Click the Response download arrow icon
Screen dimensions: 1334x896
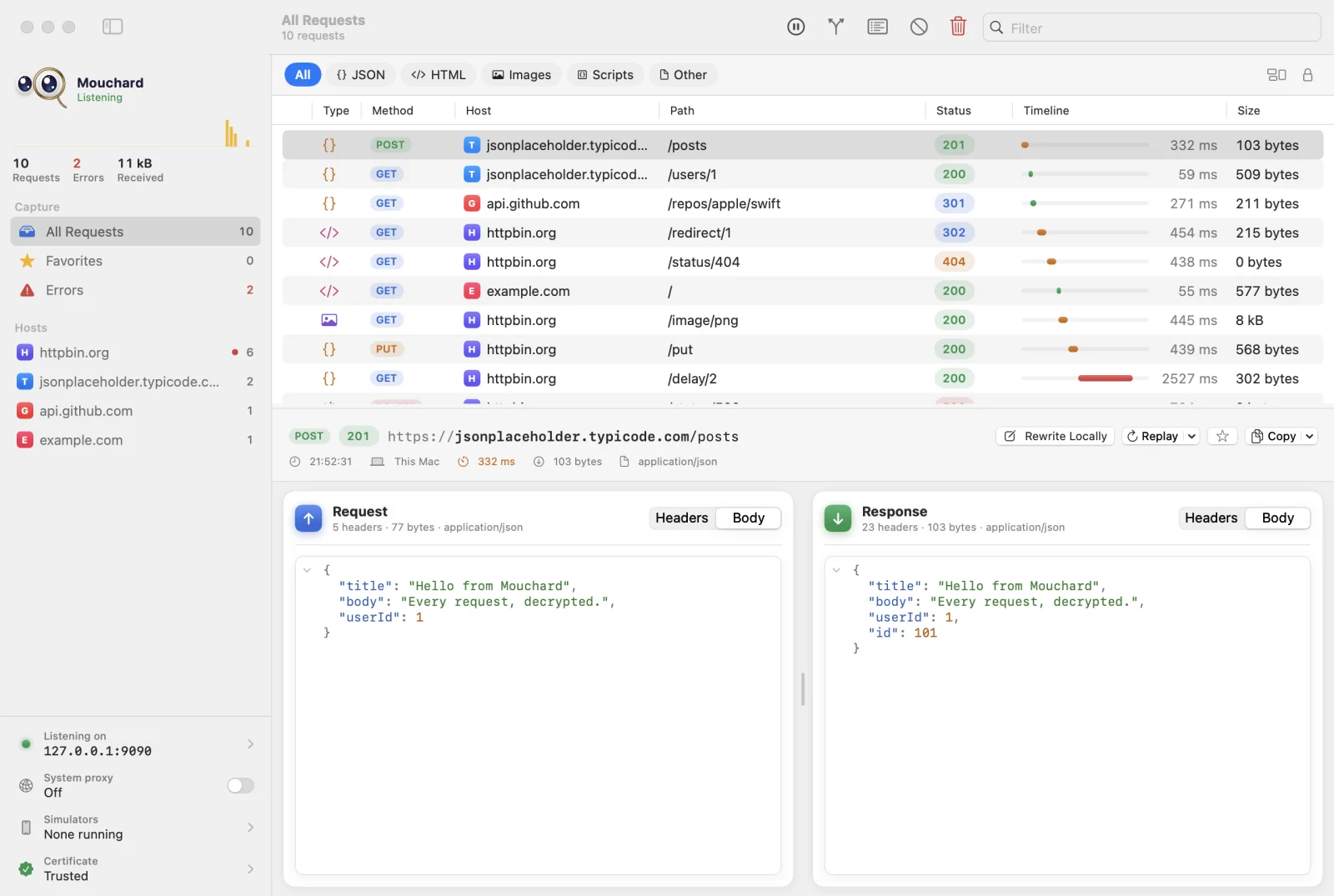point(838,518)
